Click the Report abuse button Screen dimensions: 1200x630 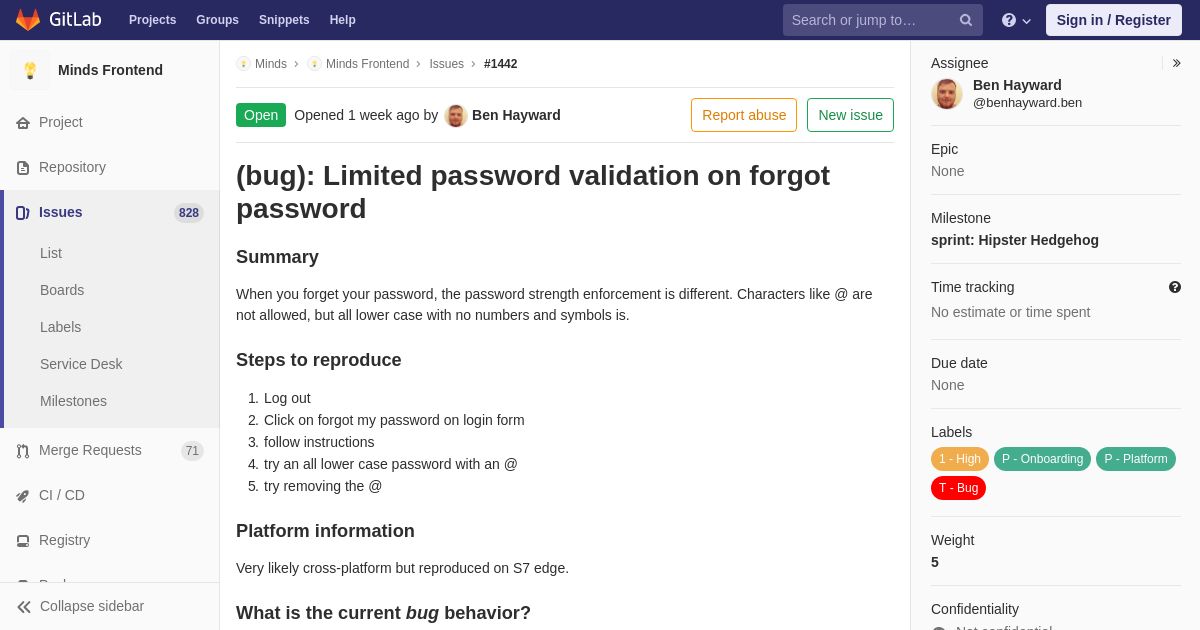[x=744, y=115]
